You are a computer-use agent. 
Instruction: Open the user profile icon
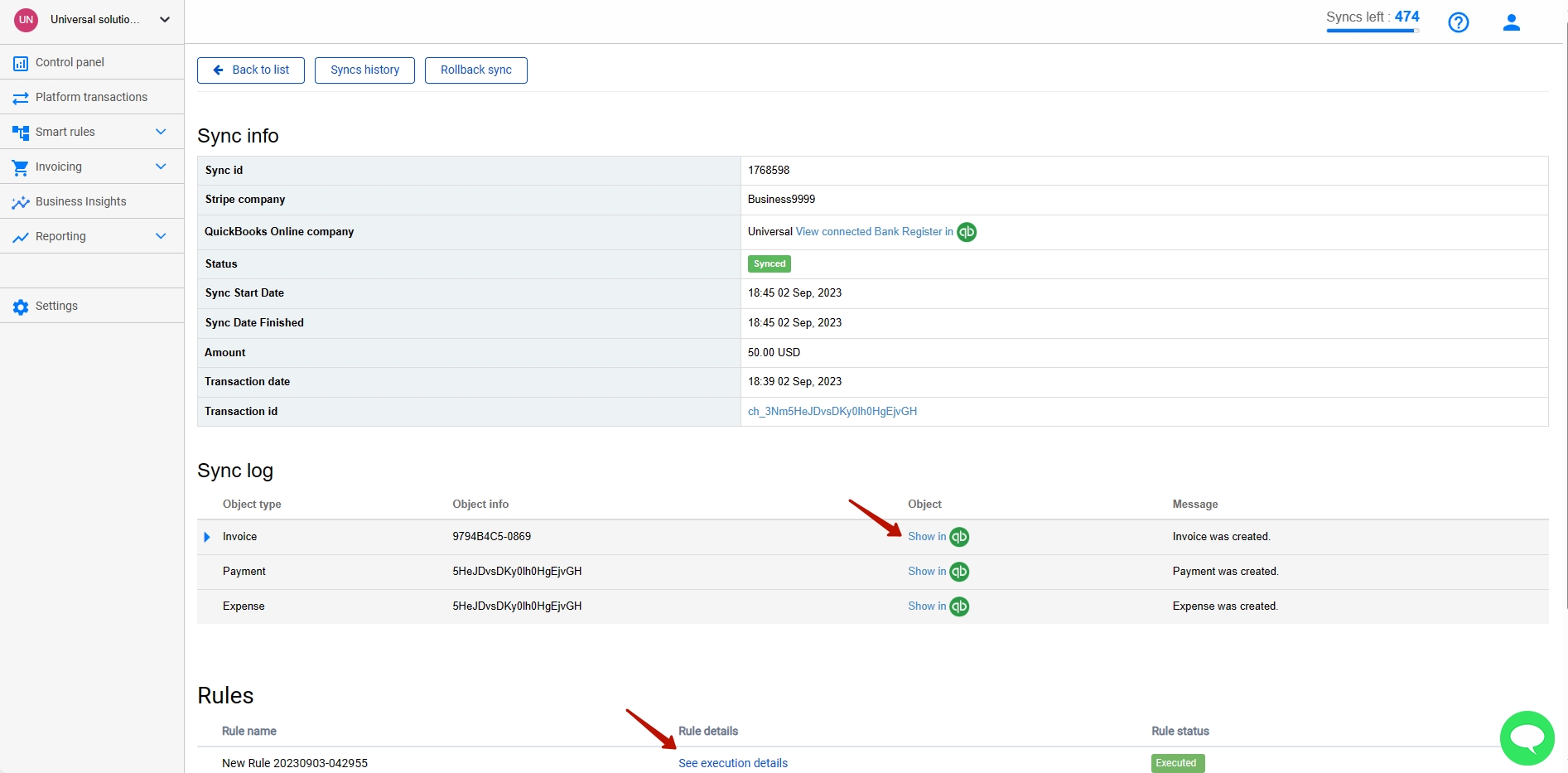[x=1511, y=22]
